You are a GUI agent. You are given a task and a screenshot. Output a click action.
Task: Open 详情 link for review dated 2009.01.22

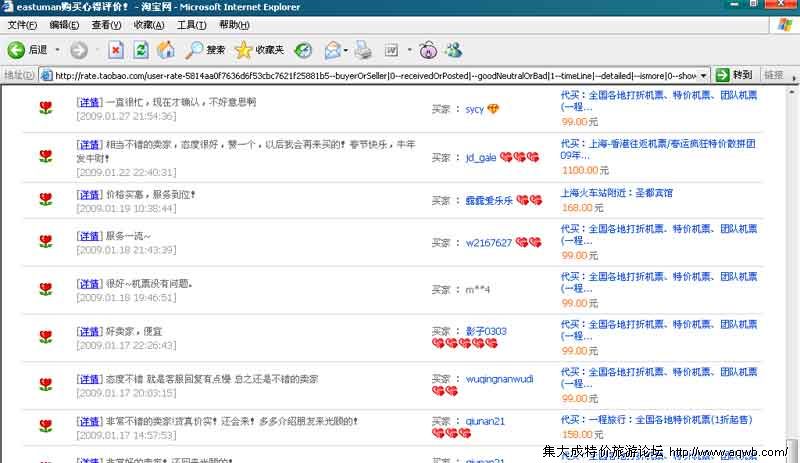89,144
